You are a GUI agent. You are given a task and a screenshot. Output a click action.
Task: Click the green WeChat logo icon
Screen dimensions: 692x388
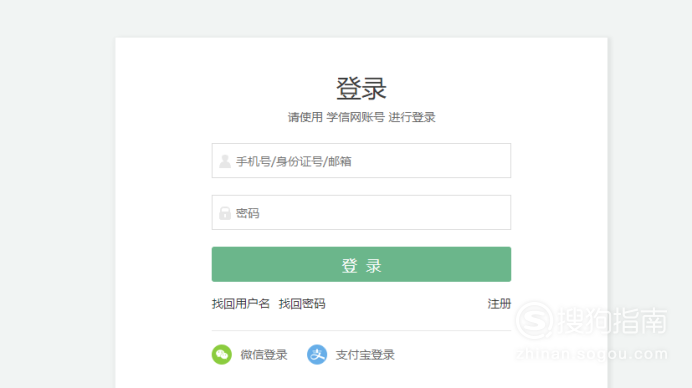222,354
